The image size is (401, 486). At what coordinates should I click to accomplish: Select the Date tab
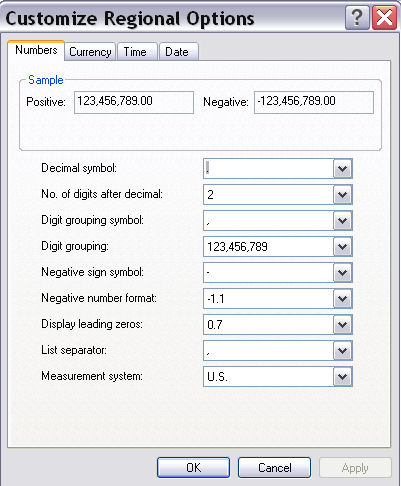(x=179, y=52)
